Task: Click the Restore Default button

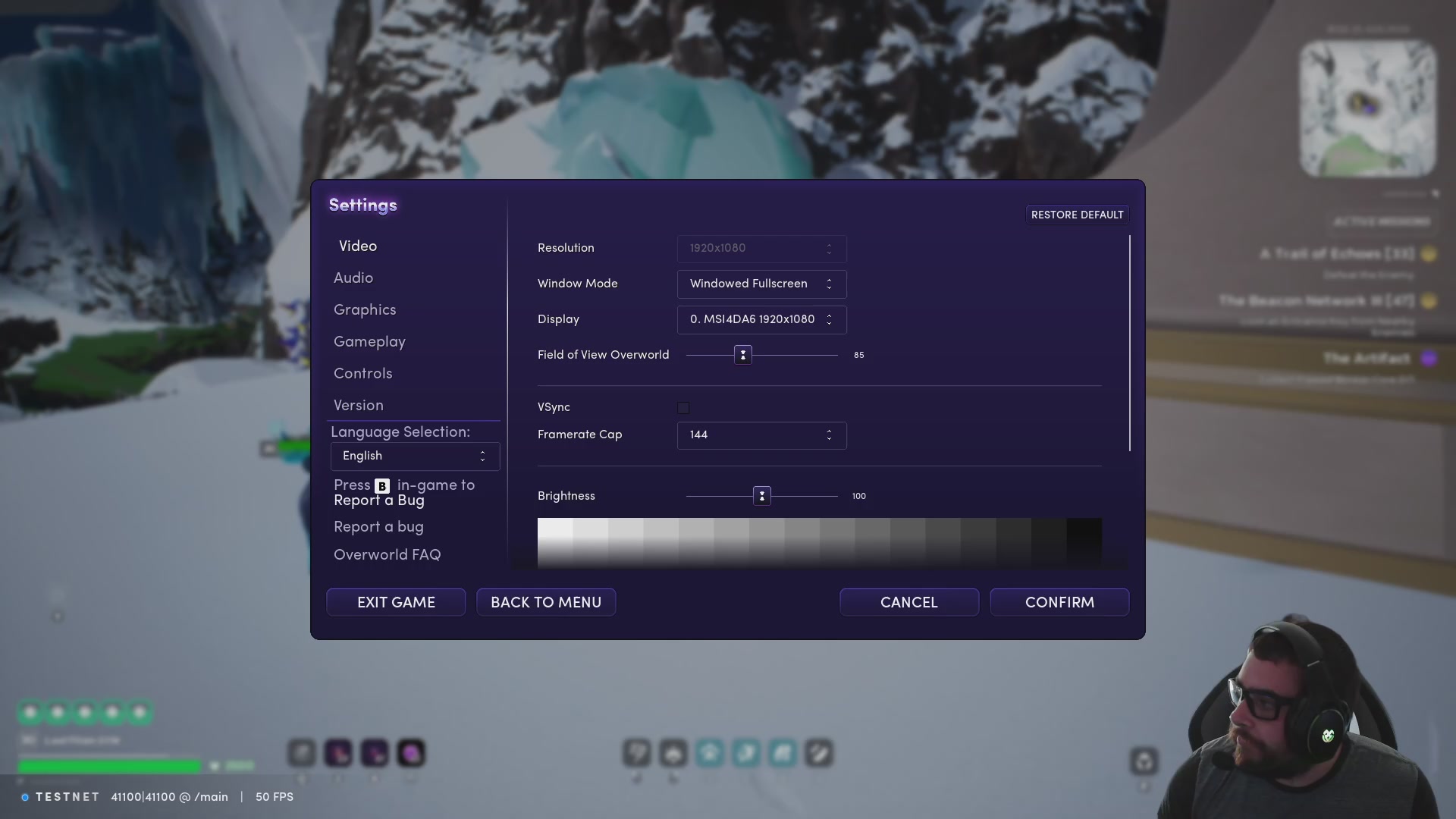Action: pyautogui.click(x=1078, y=215)
